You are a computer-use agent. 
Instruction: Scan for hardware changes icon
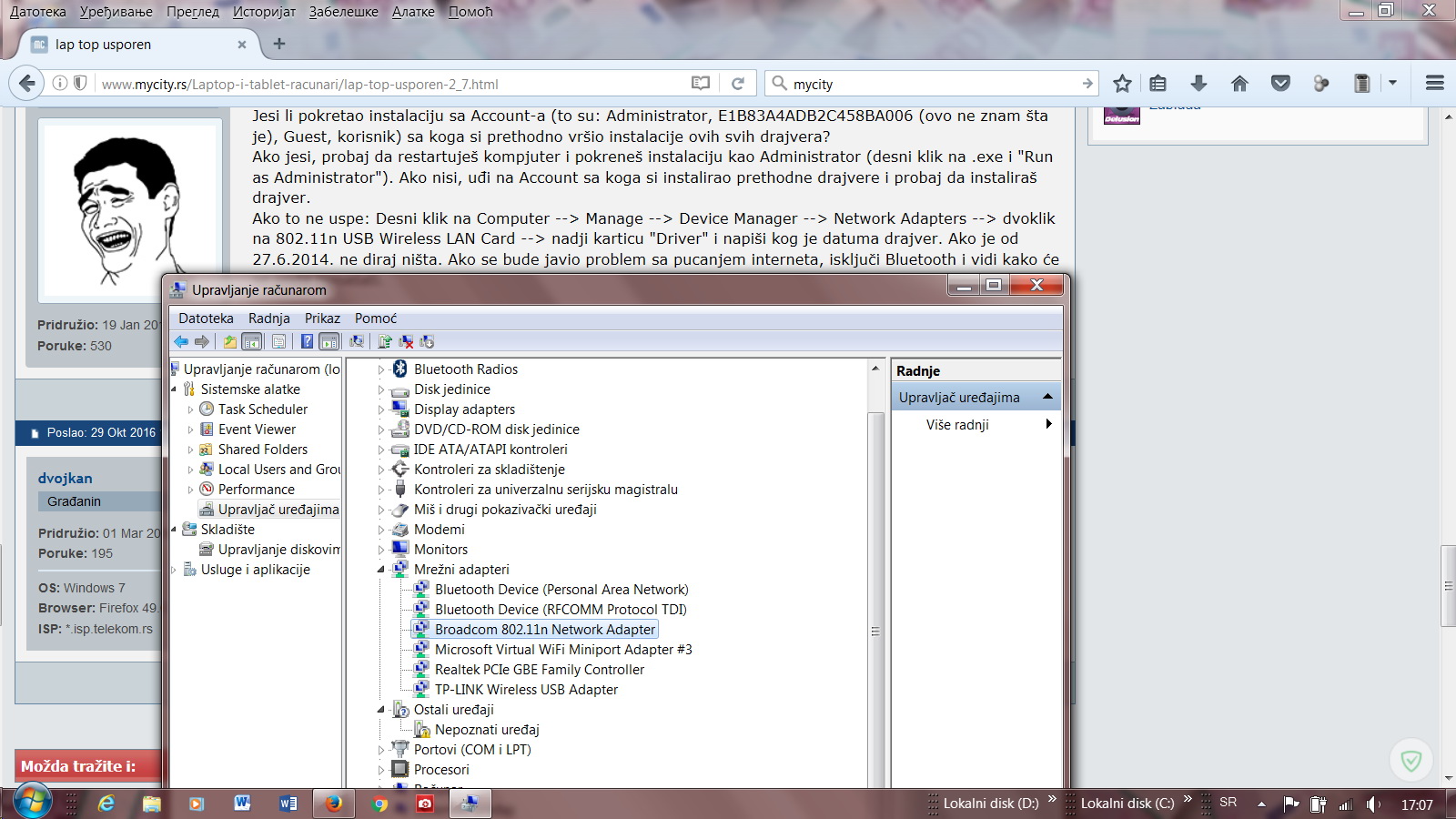click(357, 341)
